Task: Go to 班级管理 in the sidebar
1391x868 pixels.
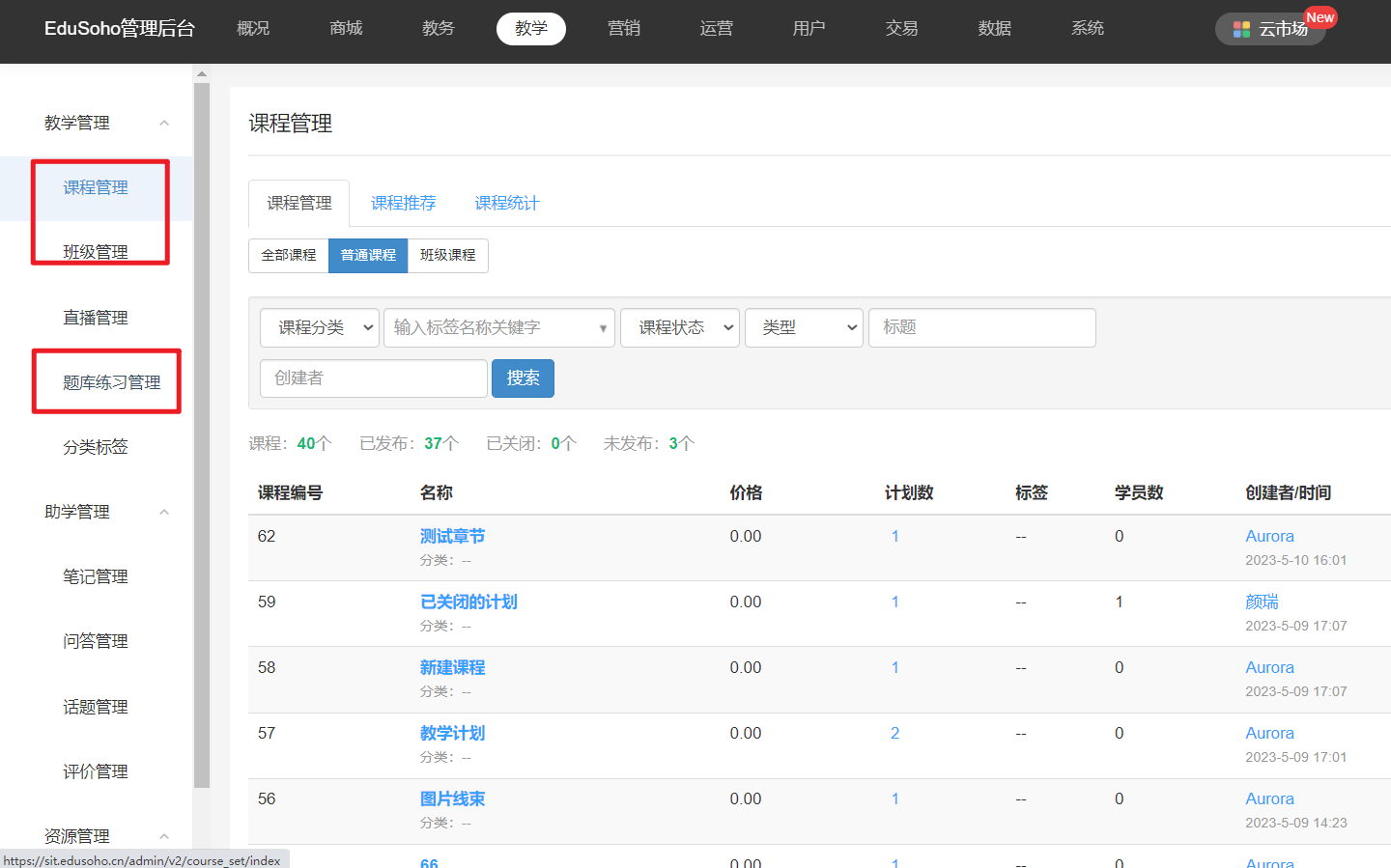Action: [x=96, y=252]
